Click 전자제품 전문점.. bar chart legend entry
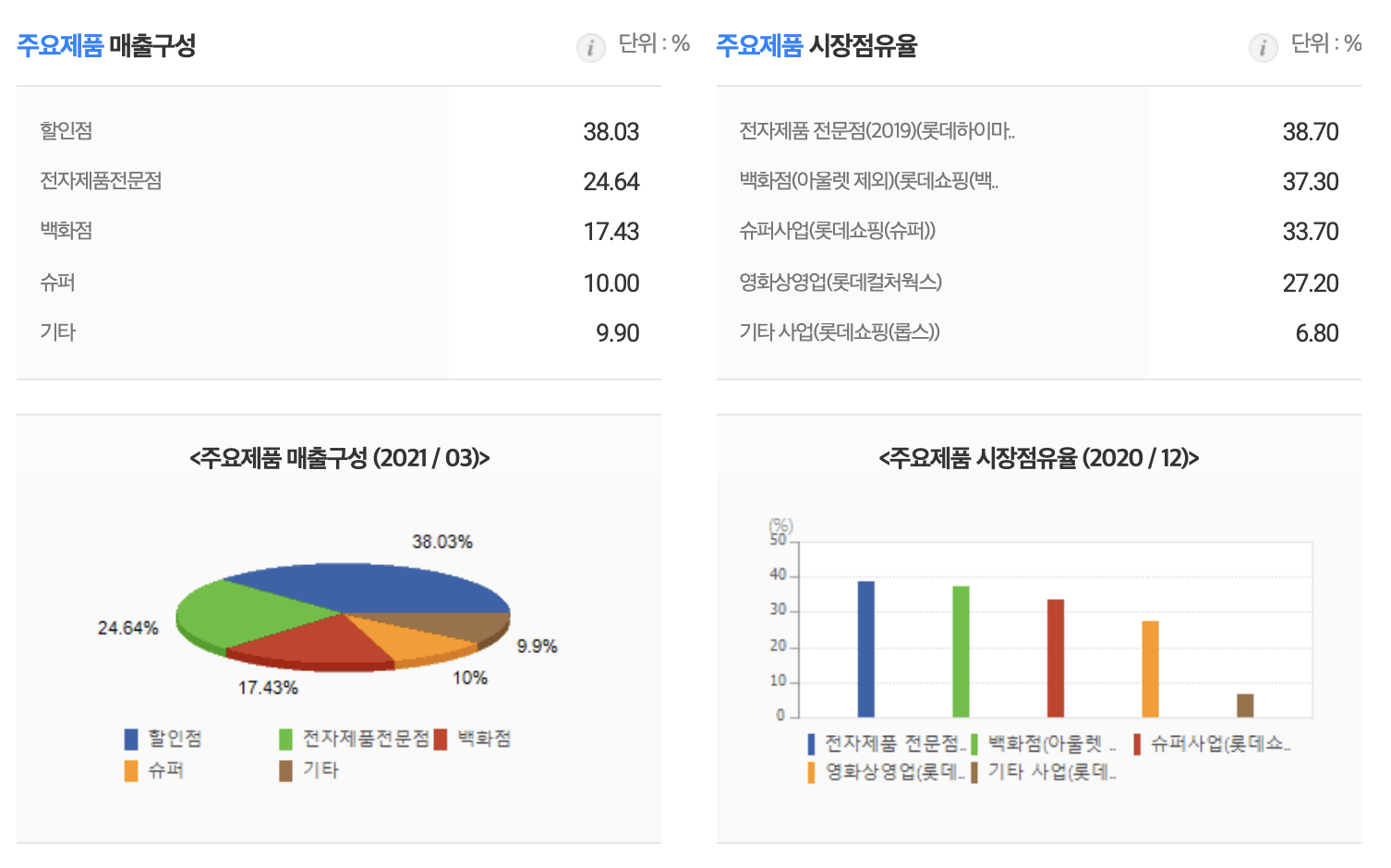This screenshot has width=1391, height=868. (887, 744)
